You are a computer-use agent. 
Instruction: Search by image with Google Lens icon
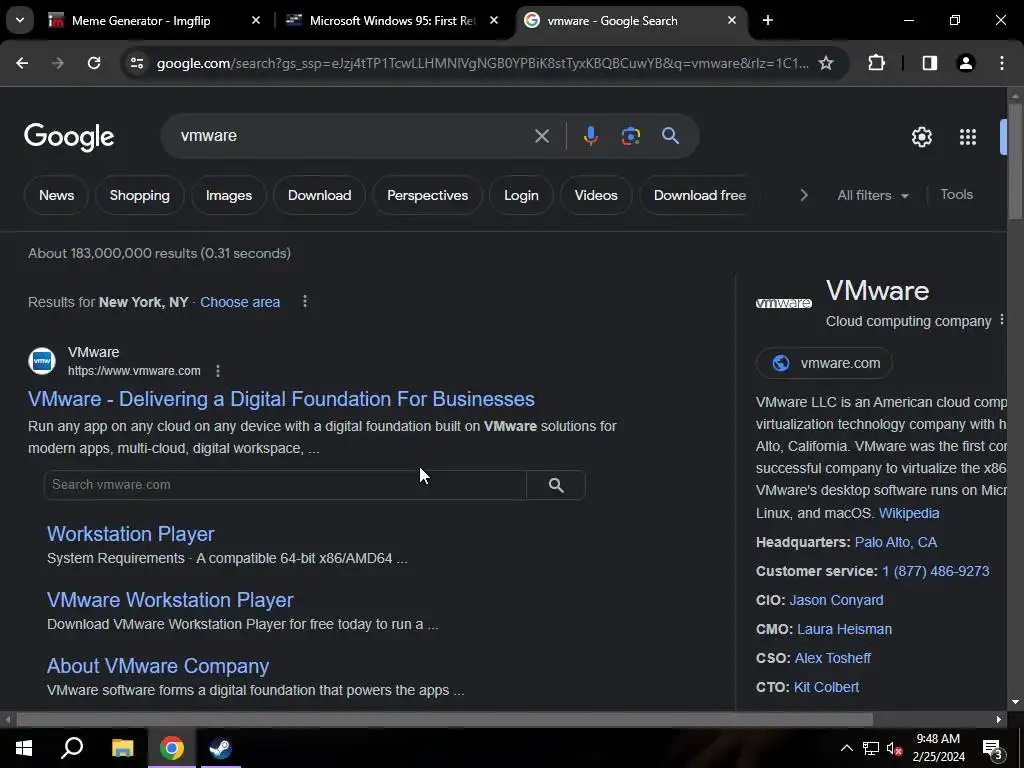pyautogui.click(x=630, y=136)
